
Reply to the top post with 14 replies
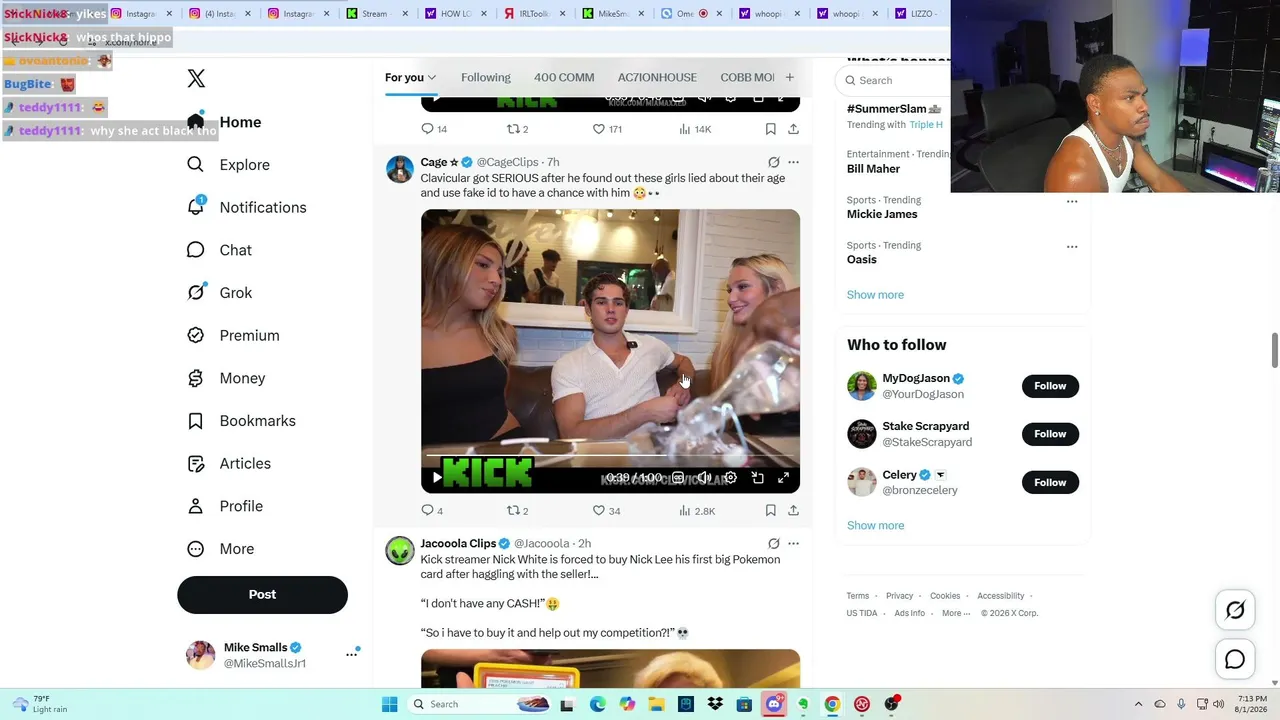click(x=434, y=129)
